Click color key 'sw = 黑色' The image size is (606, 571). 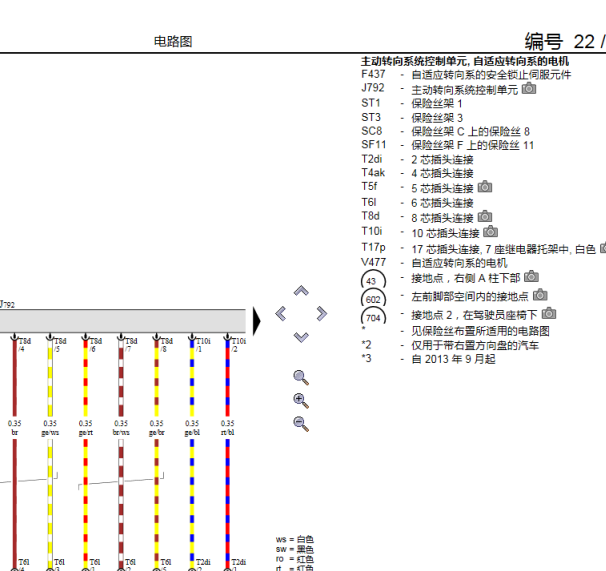(x=295, y=549)
